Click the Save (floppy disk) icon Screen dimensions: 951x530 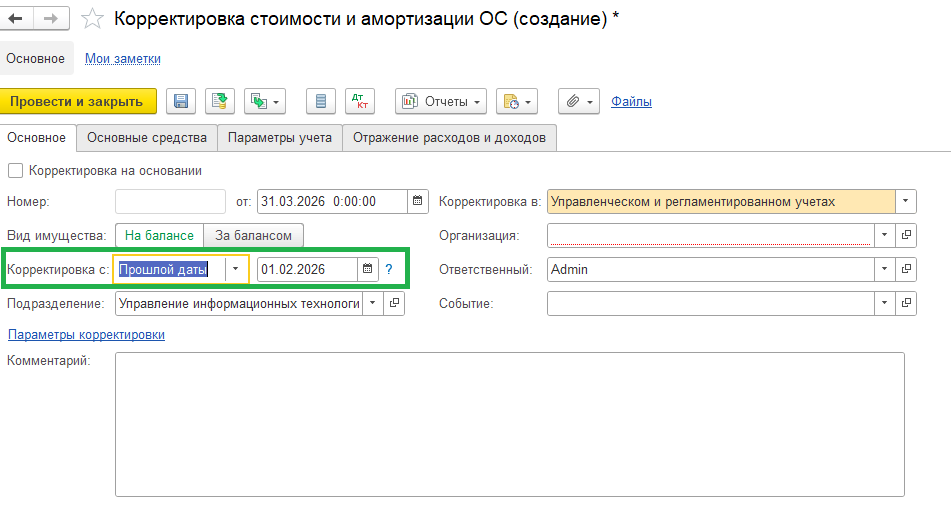(x=181, y=101)
